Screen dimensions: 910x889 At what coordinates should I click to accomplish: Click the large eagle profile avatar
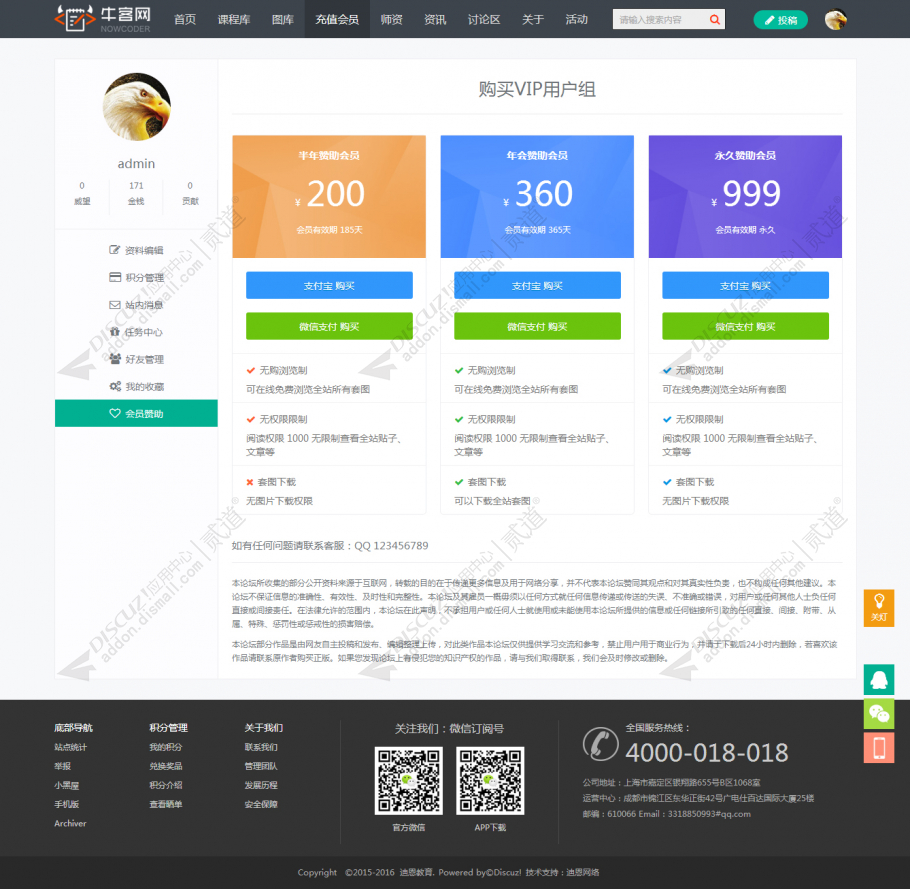click(136, 107)
